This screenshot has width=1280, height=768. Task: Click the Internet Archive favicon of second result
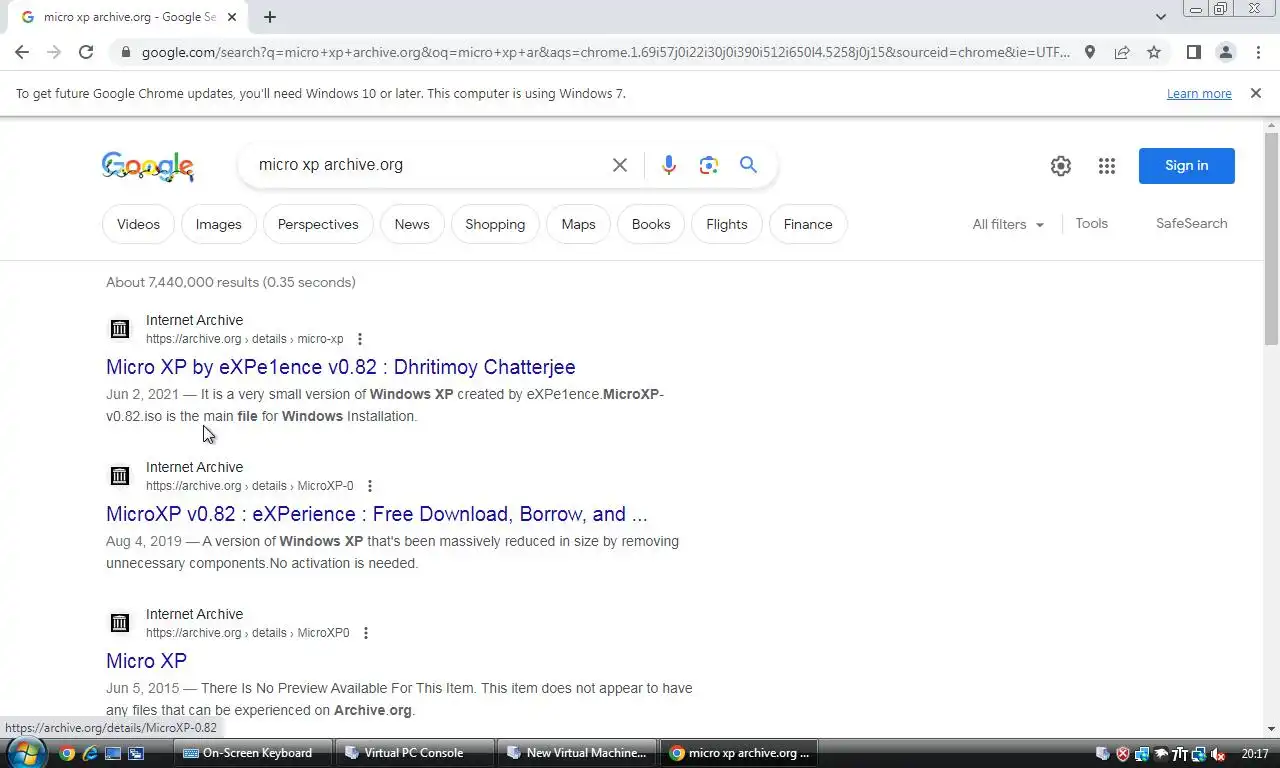(x=120, y=476)
